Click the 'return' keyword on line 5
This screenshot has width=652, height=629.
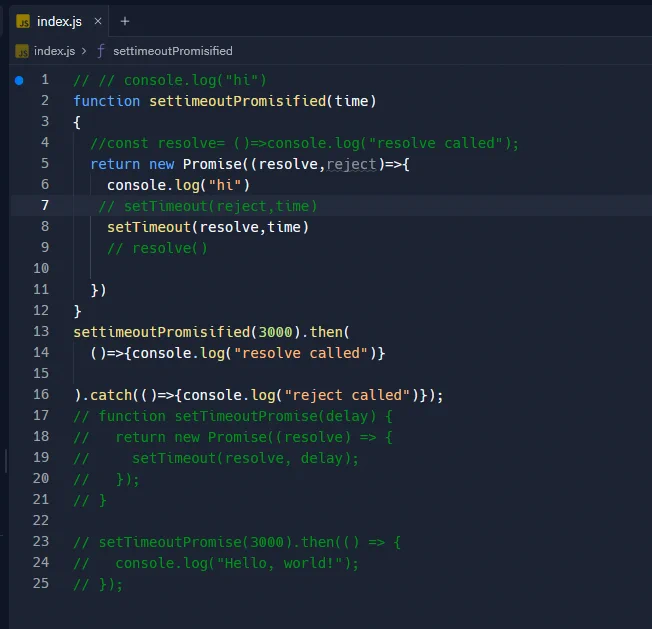pos(115,164)
